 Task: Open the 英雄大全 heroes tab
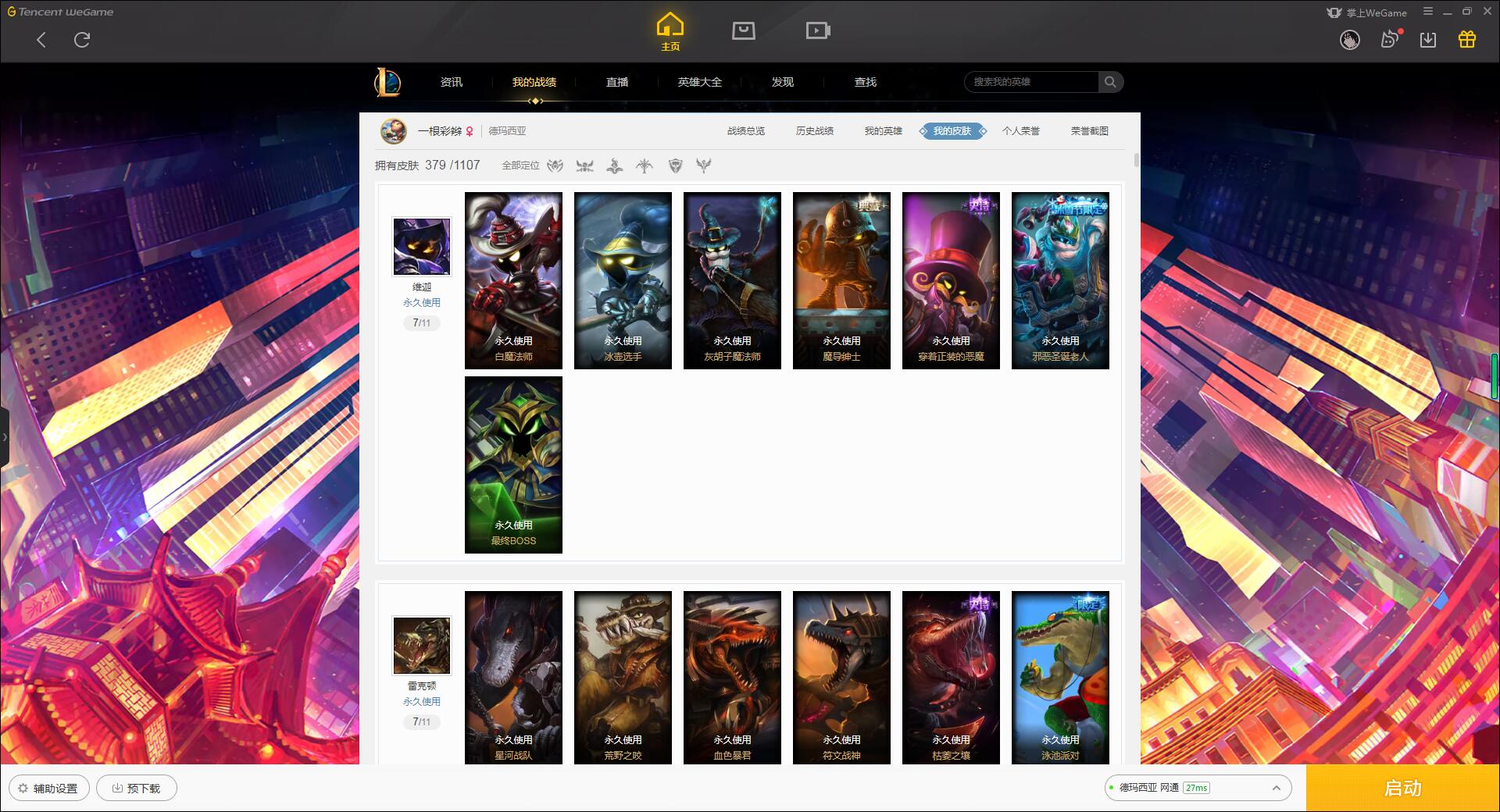[x=700, y=82]
